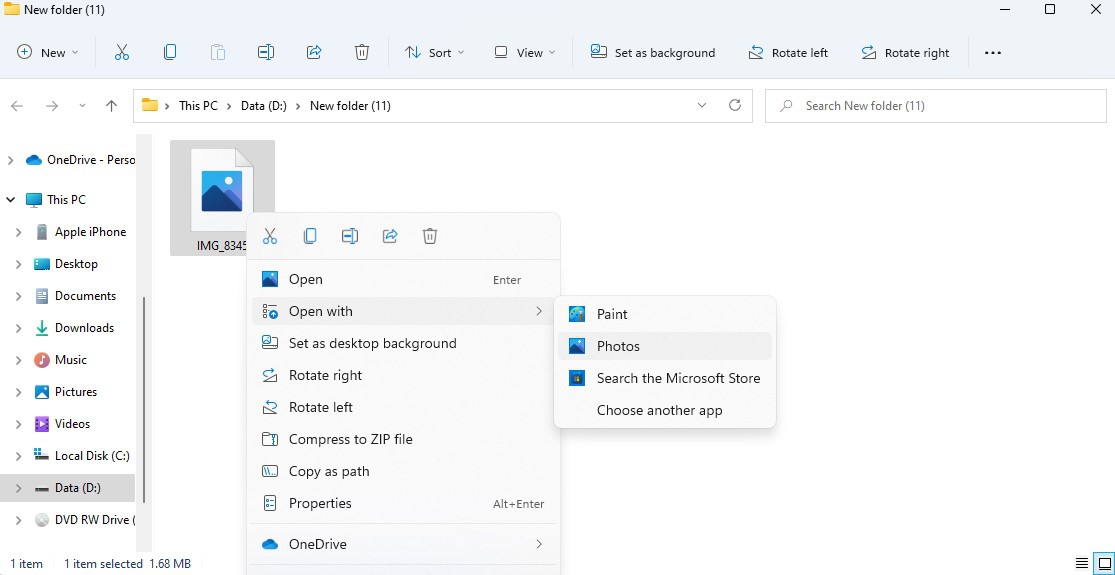Click the Rename icon in the top toolbar
This screenshot has height=575, width=1115.
click(266, 53)
